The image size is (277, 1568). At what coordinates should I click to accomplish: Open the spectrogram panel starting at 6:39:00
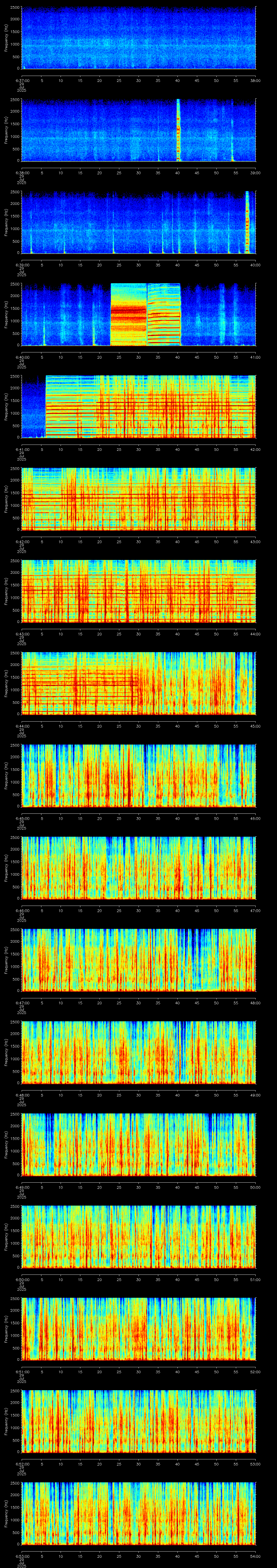[x=139, y=222]
